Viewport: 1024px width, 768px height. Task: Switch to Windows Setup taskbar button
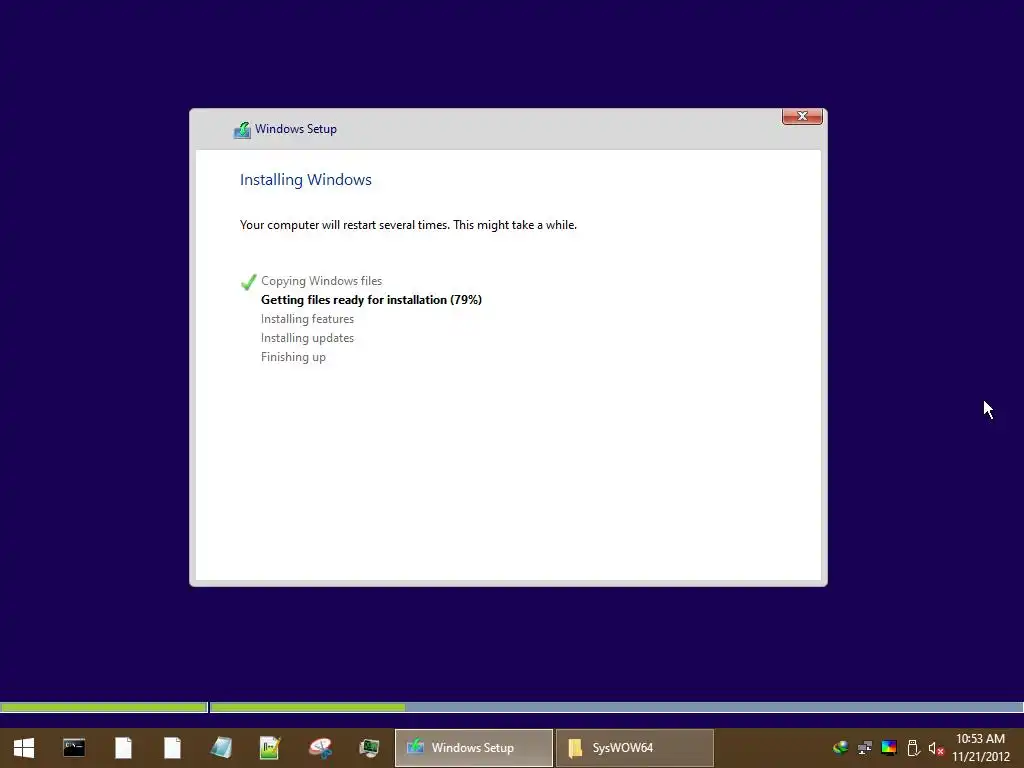coord(474,748)
